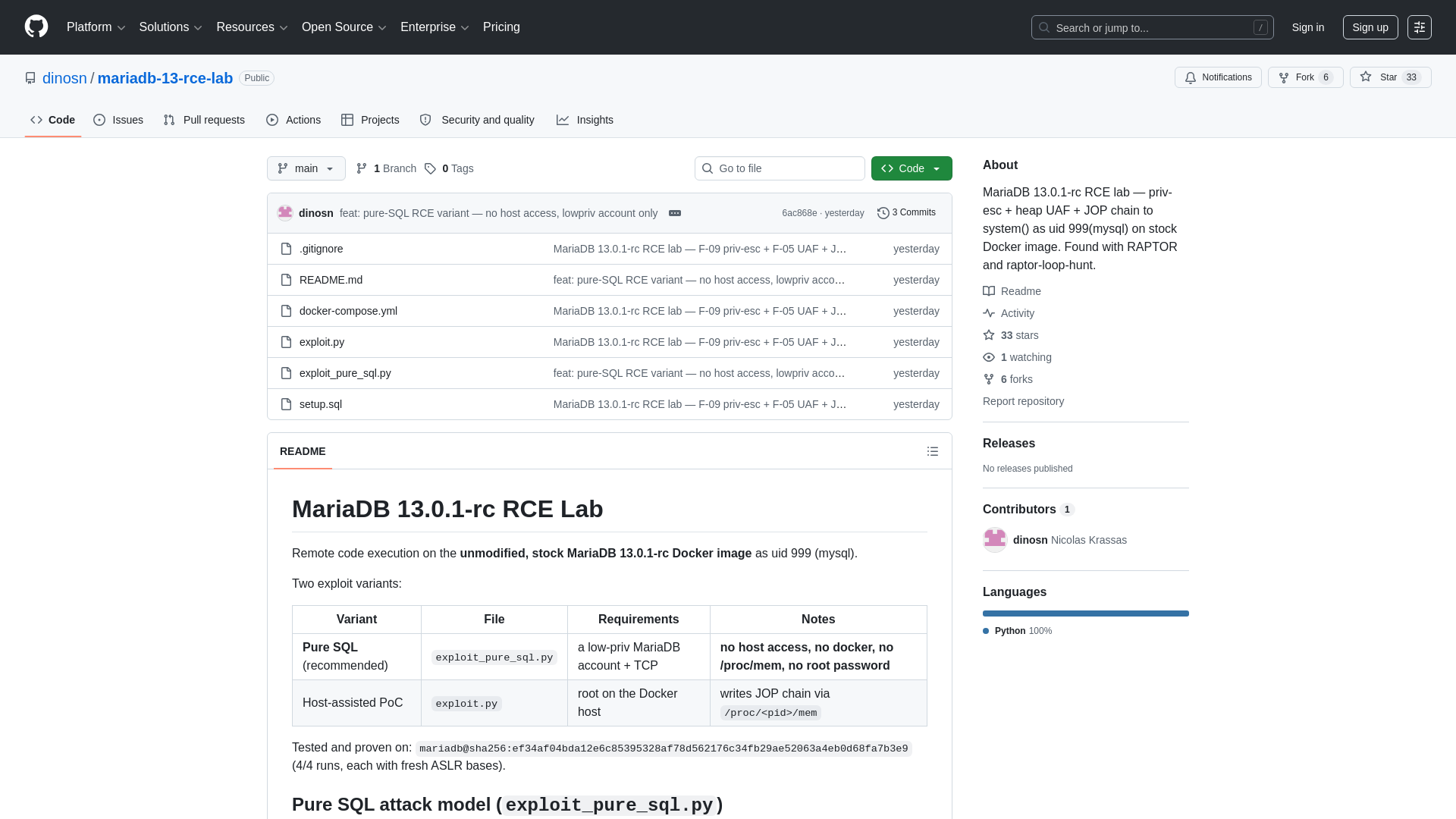1456x819 pixels.
Task: View the 3 Commits history
Action: click(x=906, y=213)
